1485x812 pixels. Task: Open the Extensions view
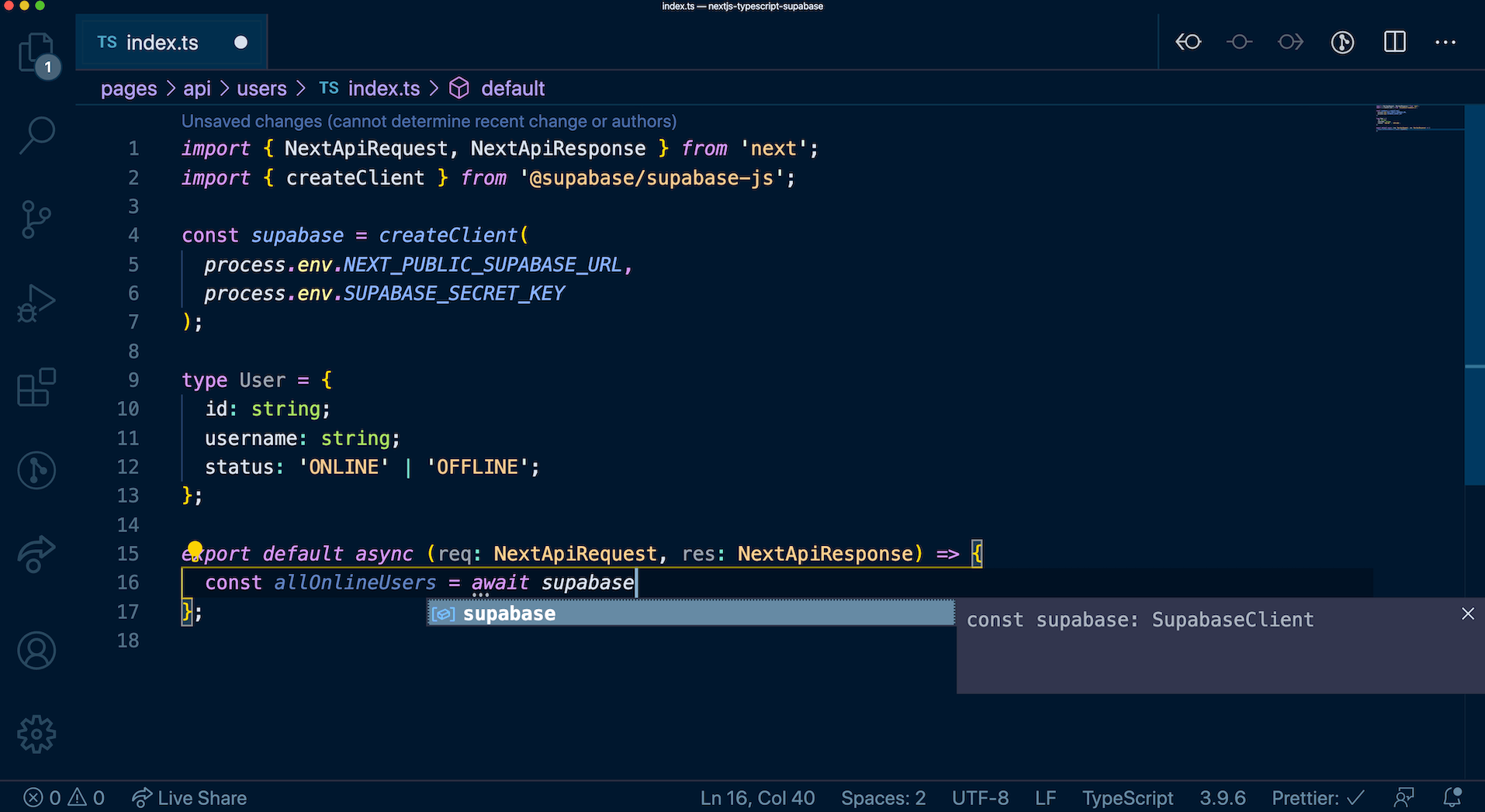point(36,387)
